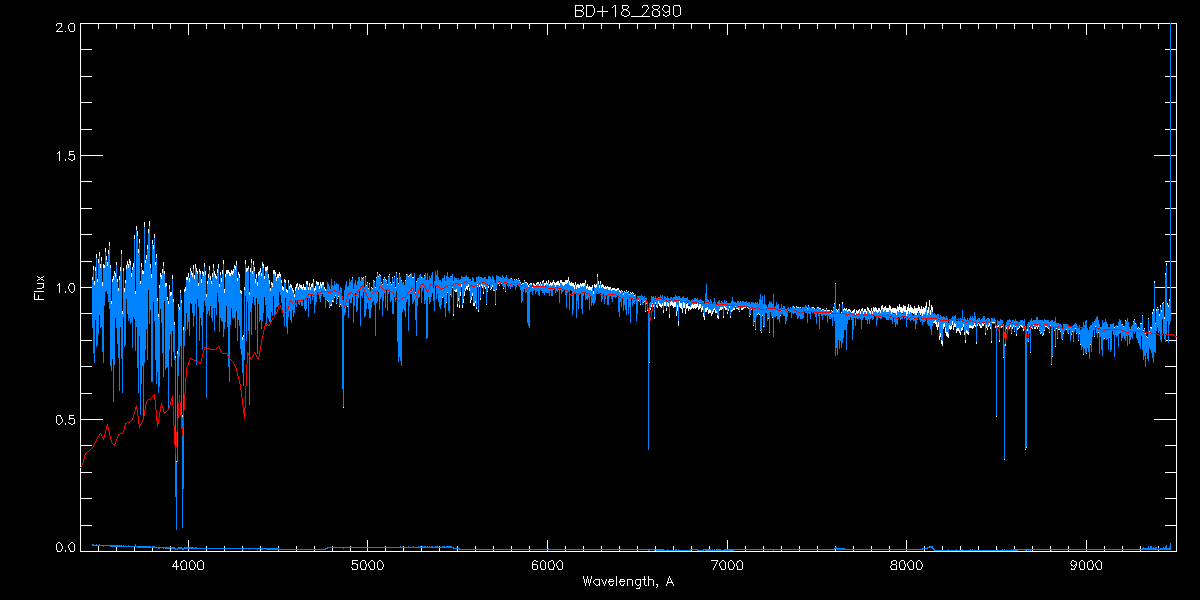1200x600 pixels.
Task: Click the Flux y-axis label
Action: coord(39,288)
